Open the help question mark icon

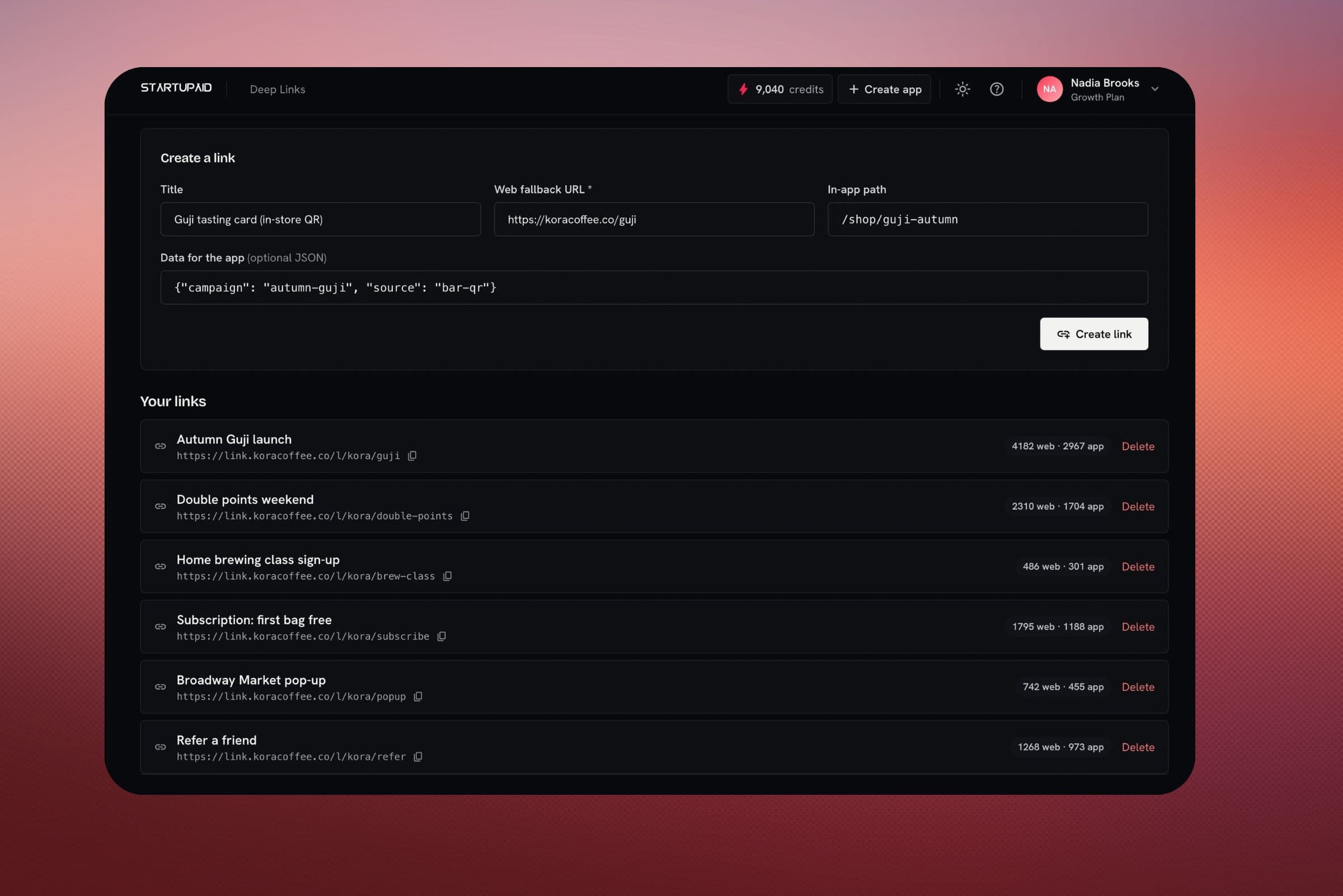pos(997,89)
